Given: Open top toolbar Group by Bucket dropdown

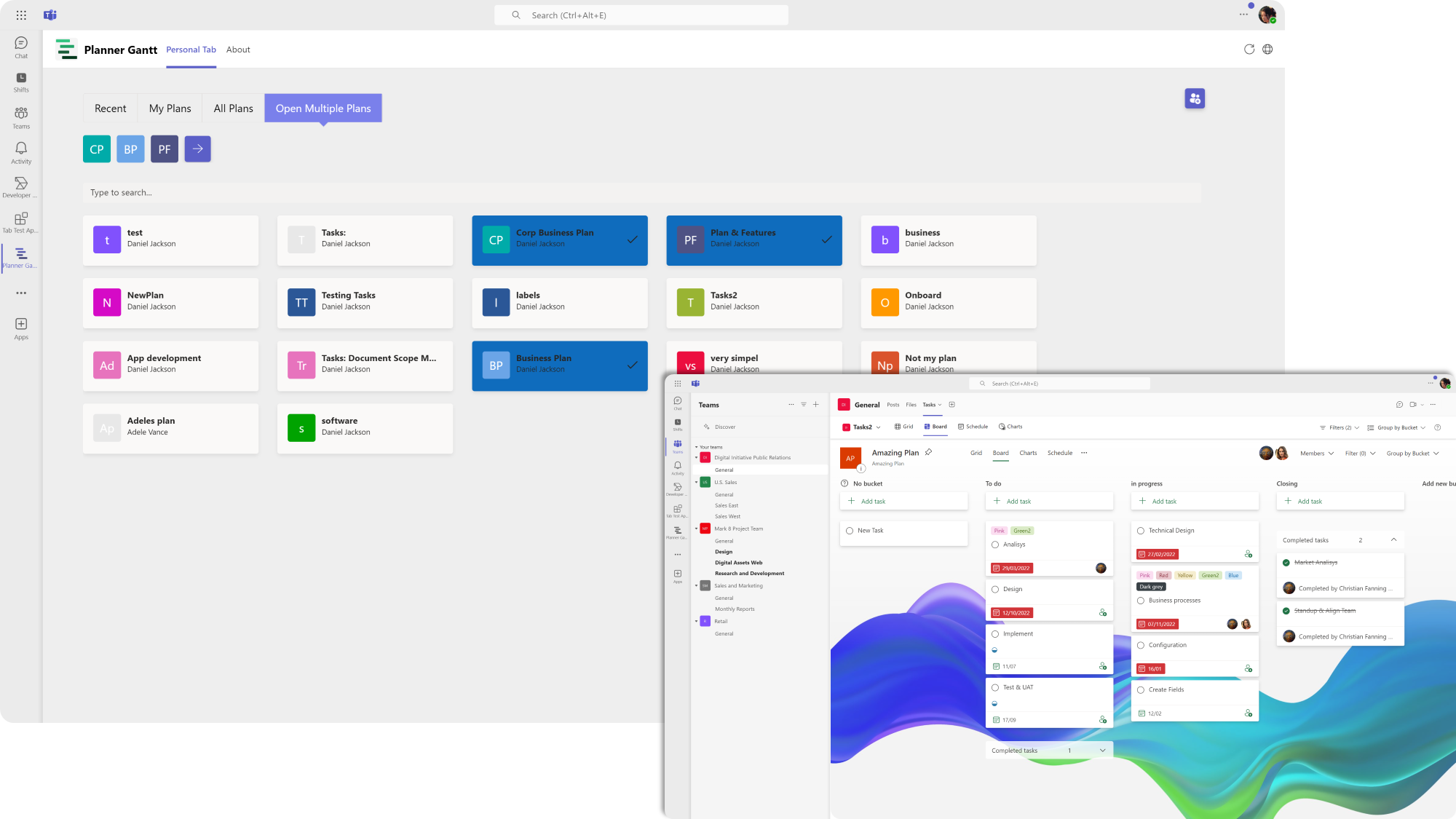Looking at the screenshot, I should (1396, 427).
